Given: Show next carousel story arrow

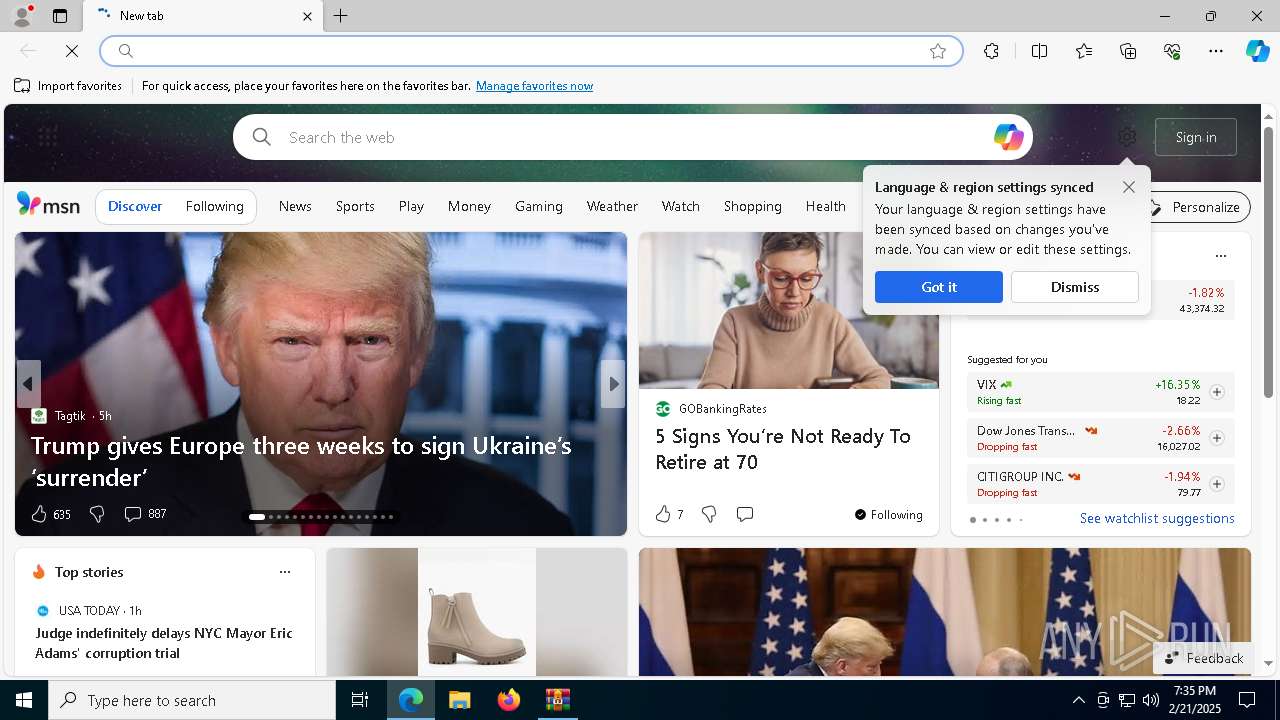Looking at the screenshot, I should point(613,384).
